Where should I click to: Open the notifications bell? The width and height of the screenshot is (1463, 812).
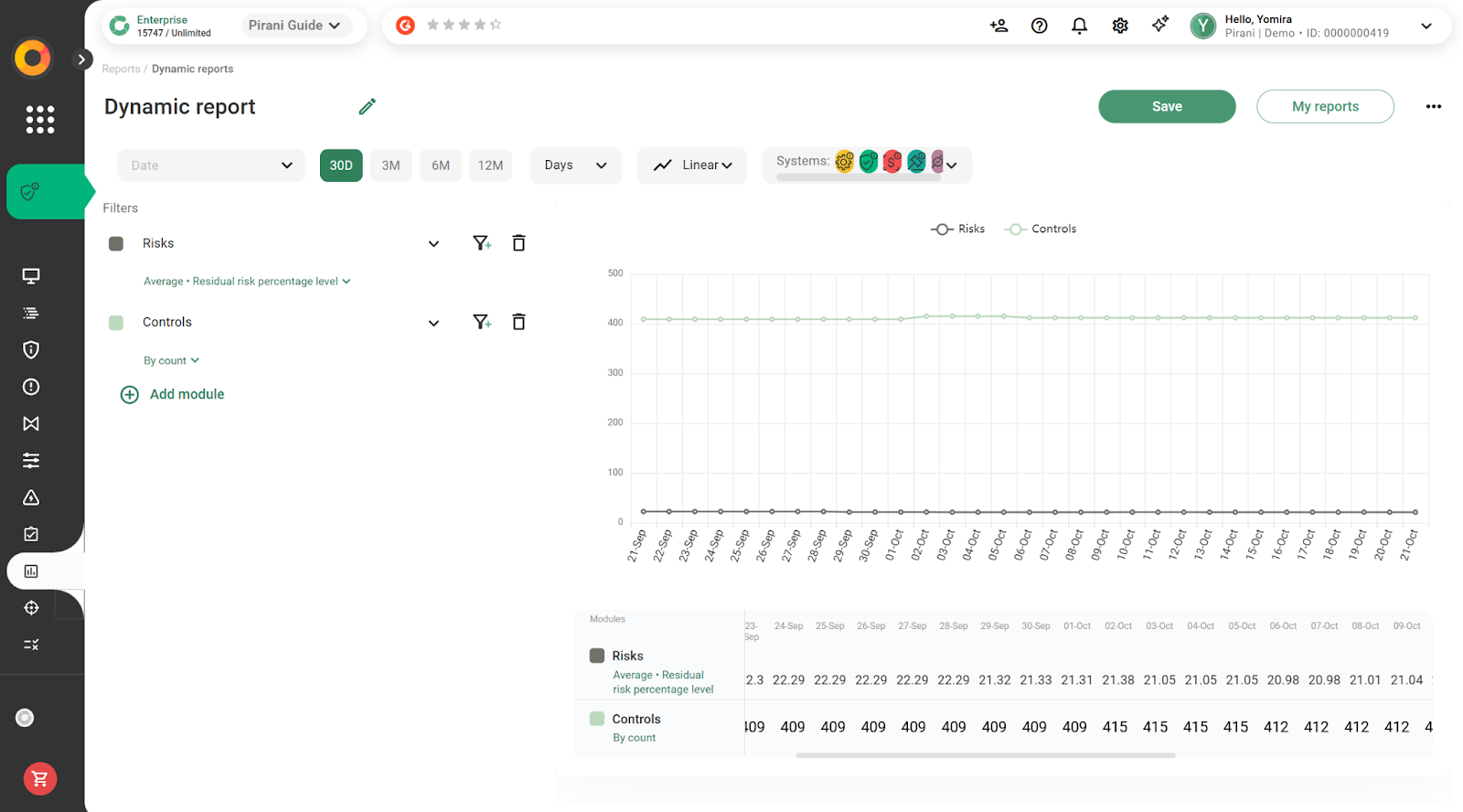tap(1079, 26)
